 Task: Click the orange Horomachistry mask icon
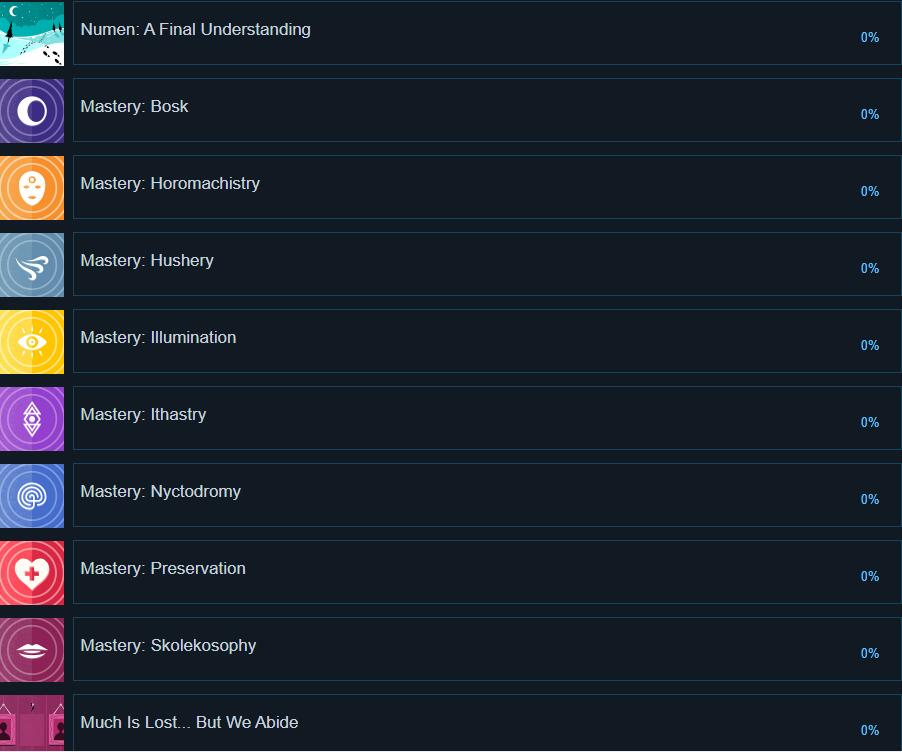[x=32, y=188]
